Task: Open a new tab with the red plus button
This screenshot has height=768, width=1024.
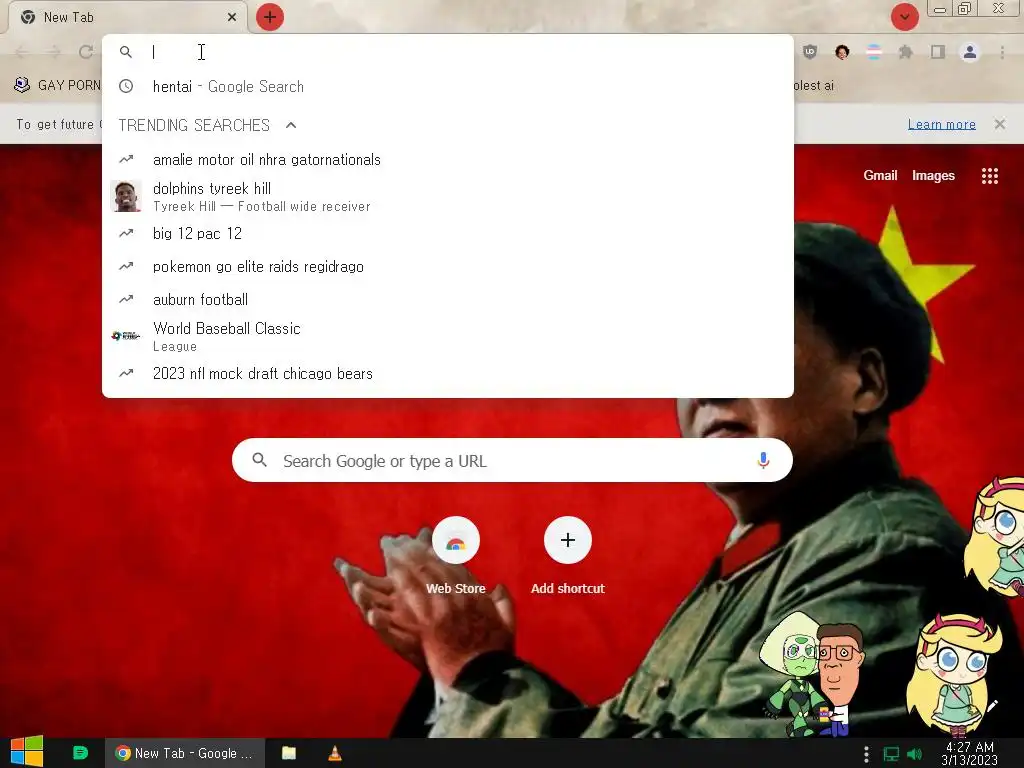Action: [x=270, y=17]
